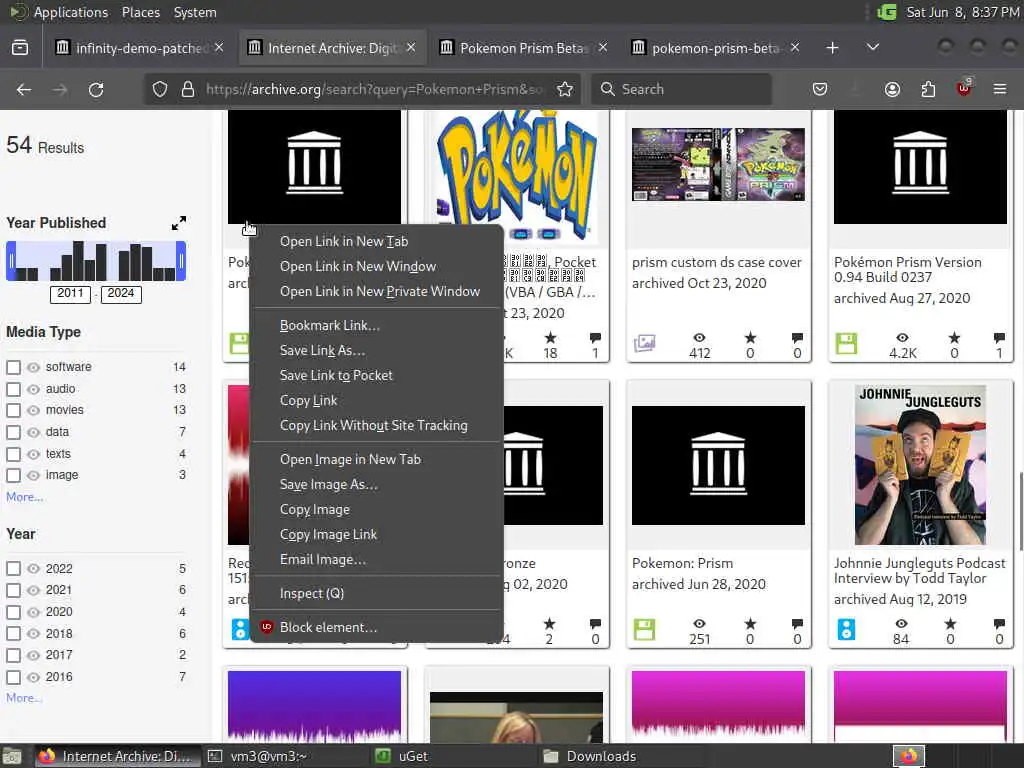Close the infinity-demo-patched tab
Viewport: 1024px width, 768px height.
point(219,48)
